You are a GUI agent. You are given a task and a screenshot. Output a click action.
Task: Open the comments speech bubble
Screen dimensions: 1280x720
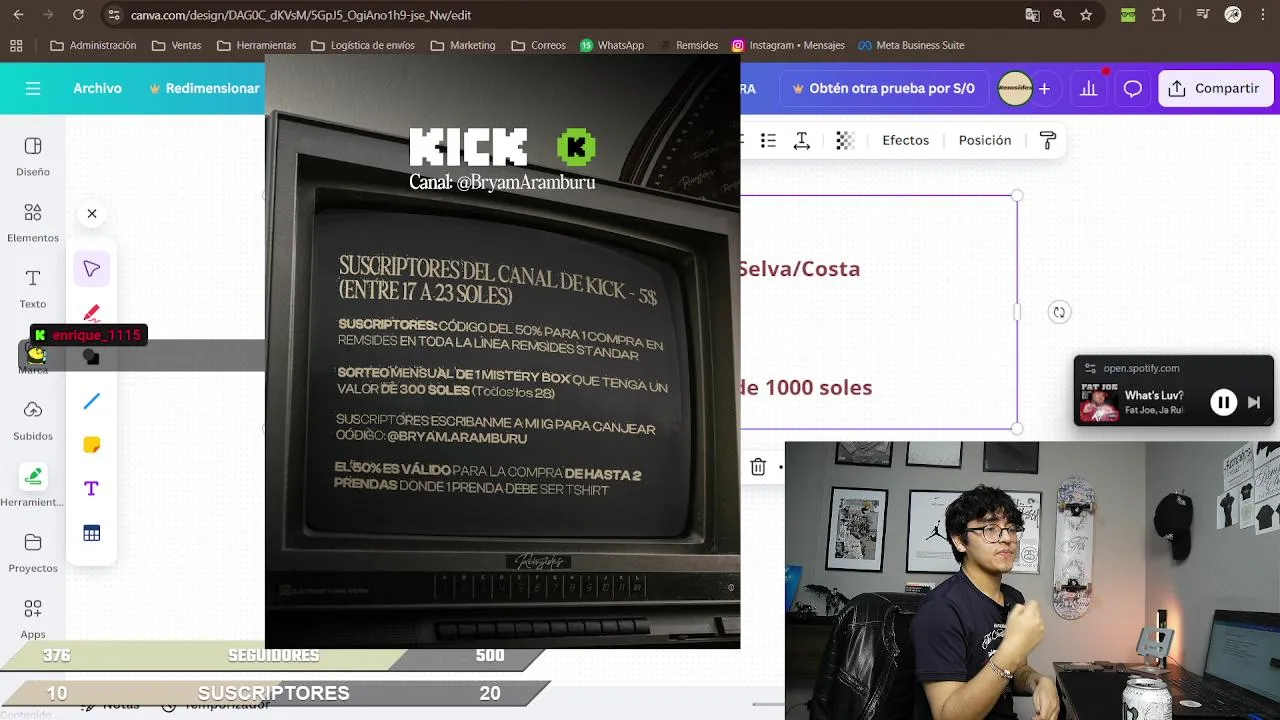click(1133, 88)
